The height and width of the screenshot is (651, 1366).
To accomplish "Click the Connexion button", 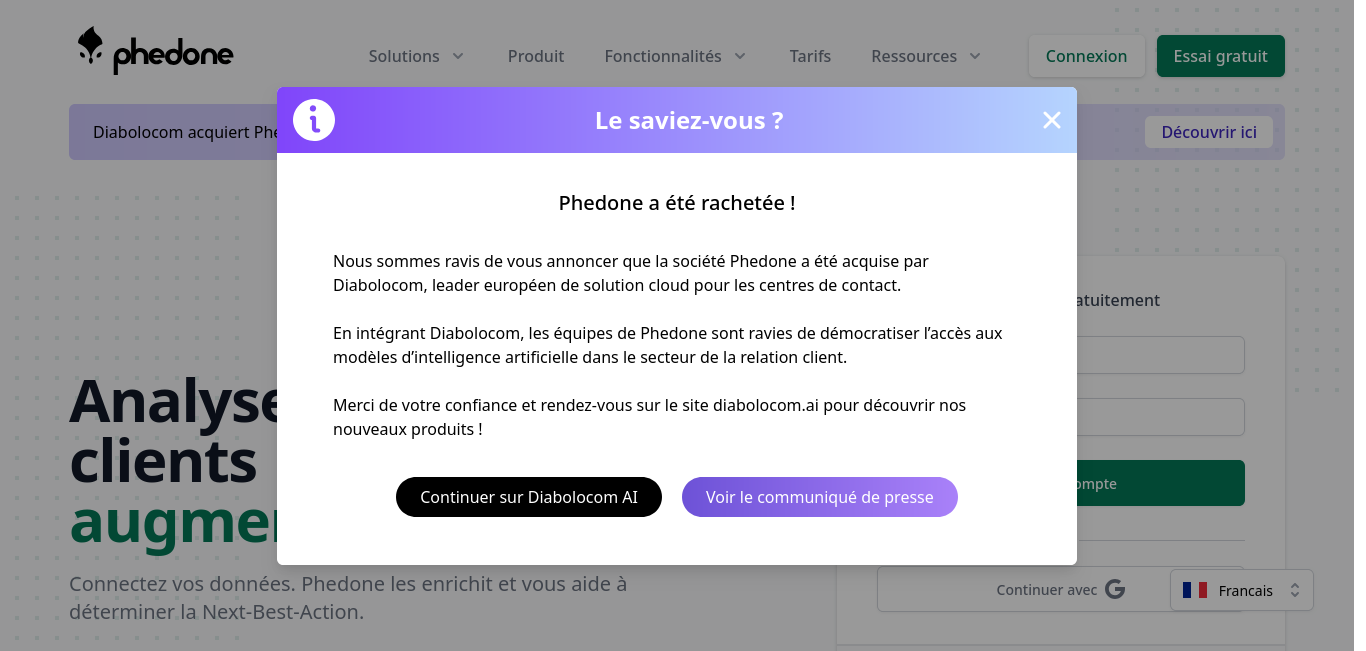I will pos(1087,56).
